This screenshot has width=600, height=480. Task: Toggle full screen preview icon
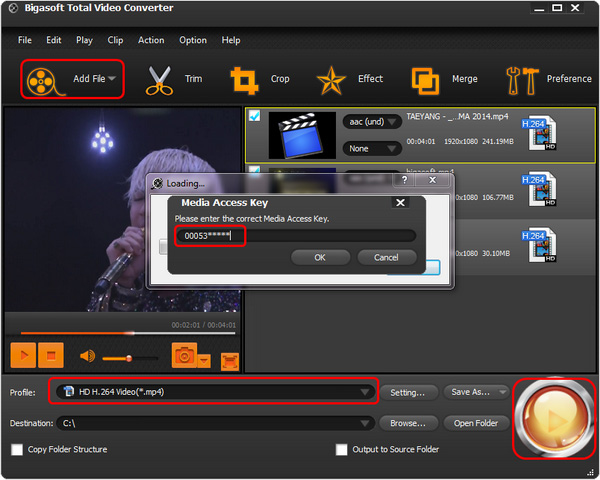pyautogui.click(x=230, y=362)
